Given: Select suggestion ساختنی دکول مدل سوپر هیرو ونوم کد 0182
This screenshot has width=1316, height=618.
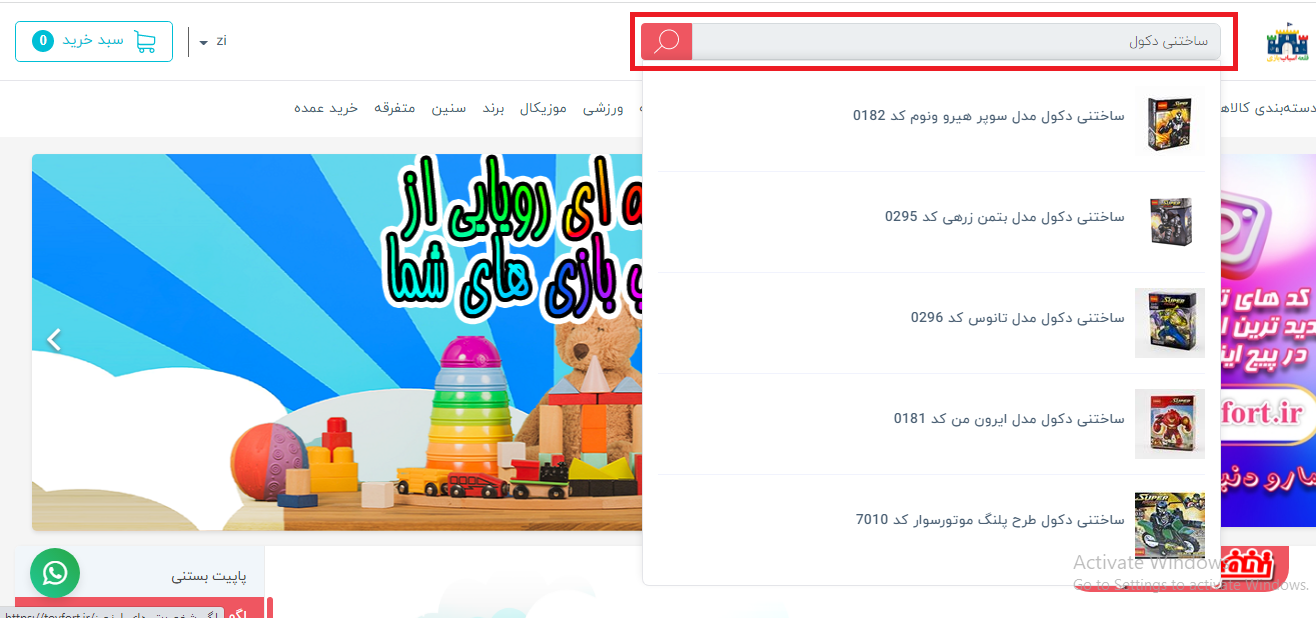Looking at the screenshot, I should [932, 121].
